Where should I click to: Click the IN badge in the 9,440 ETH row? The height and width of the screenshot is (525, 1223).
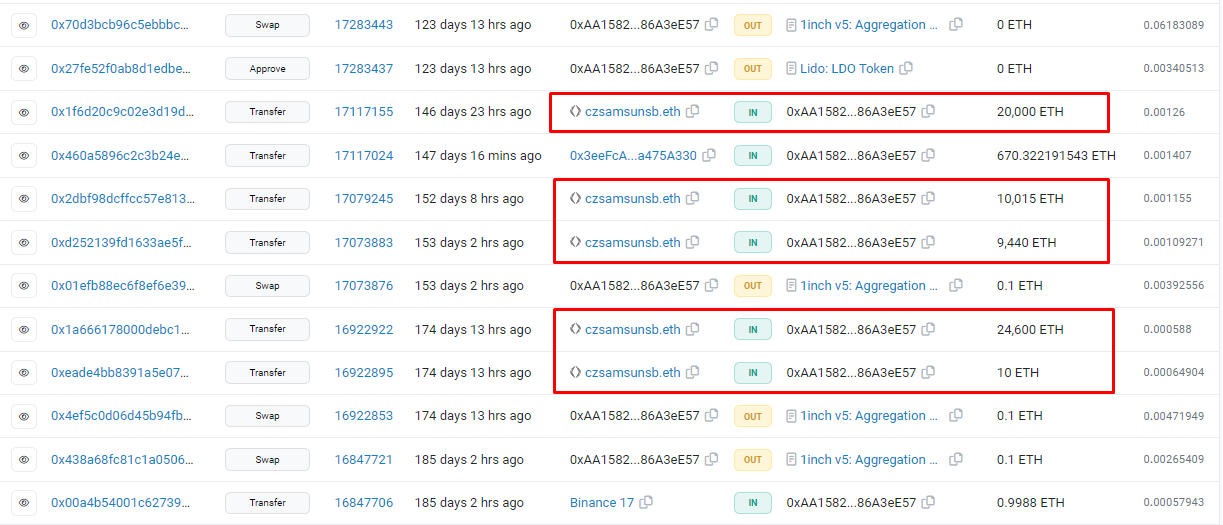(752, 242)
